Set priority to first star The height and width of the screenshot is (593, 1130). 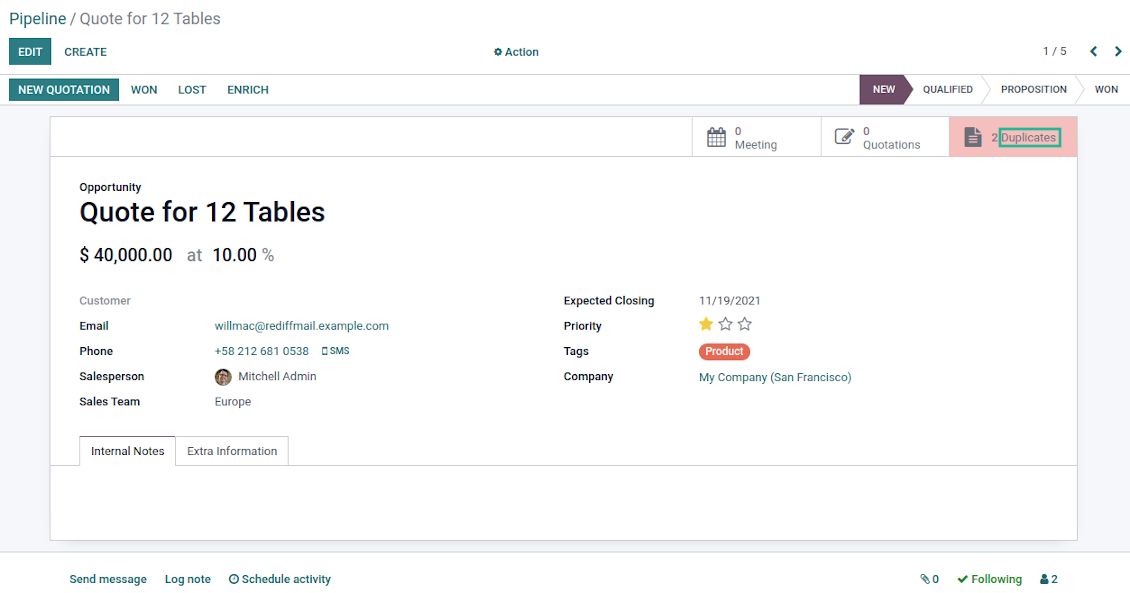coord(706,324)
